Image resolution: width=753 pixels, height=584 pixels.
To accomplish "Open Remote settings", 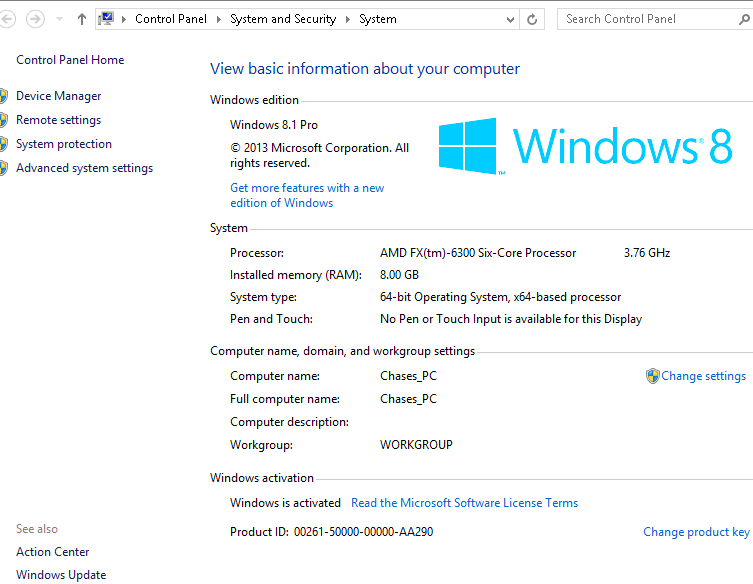I will [x=59, y=120].
